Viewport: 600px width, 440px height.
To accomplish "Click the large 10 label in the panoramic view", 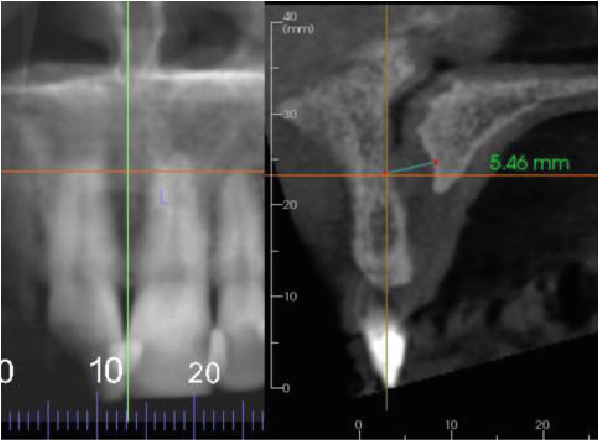I will click(105, 372).
